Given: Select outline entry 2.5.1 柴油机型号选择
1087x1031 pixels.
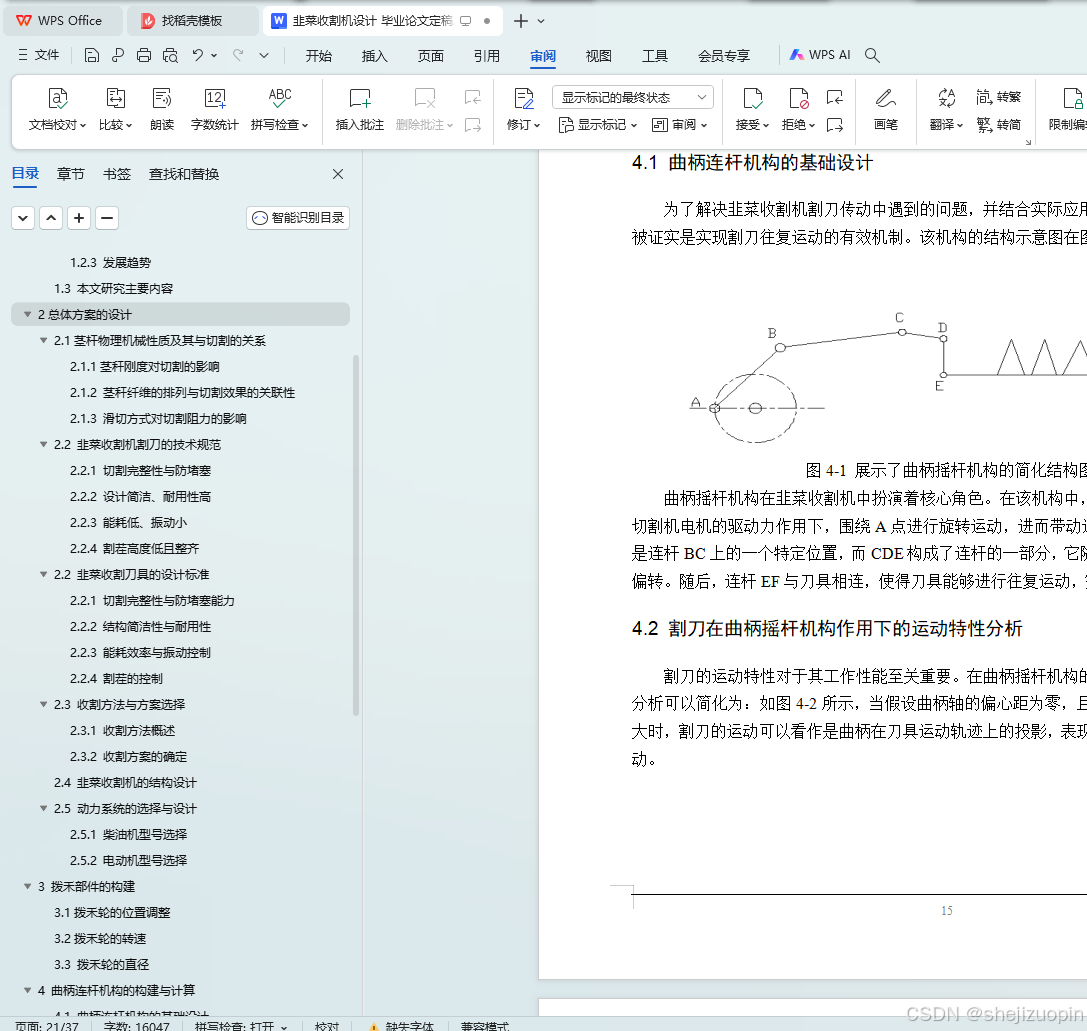Looking at the screenshot, I should point(128,835).
